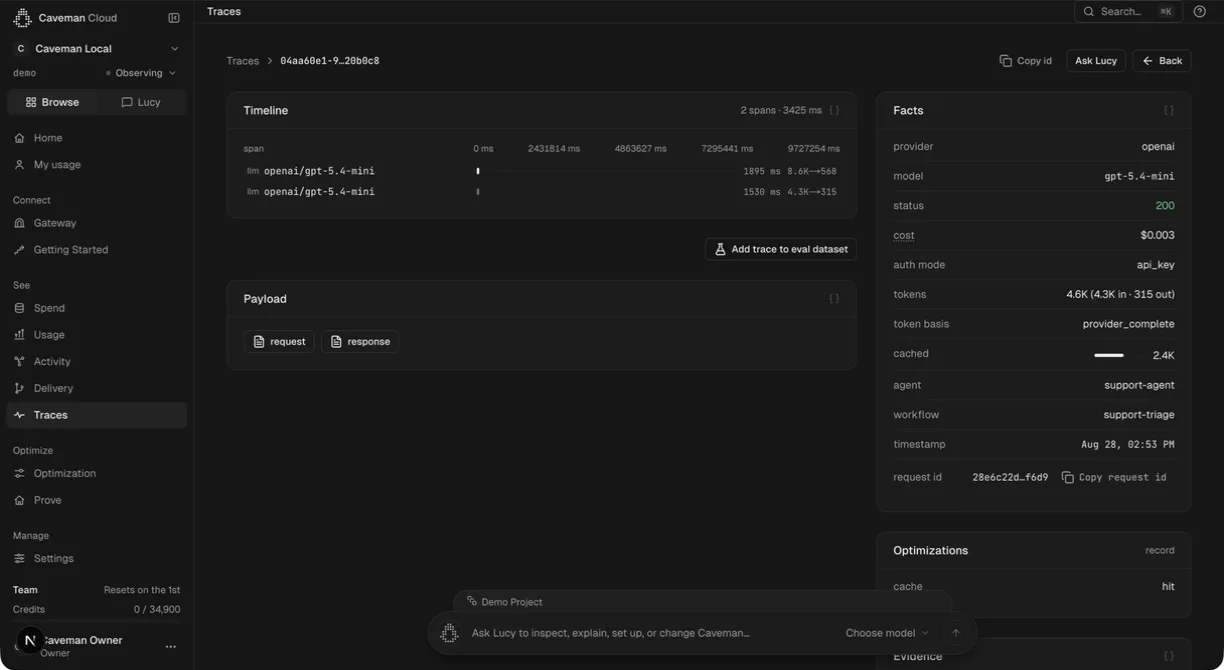
Task: Click the provider_complete token basis value
Action: pyautogui.click(x=1129, y=324)
